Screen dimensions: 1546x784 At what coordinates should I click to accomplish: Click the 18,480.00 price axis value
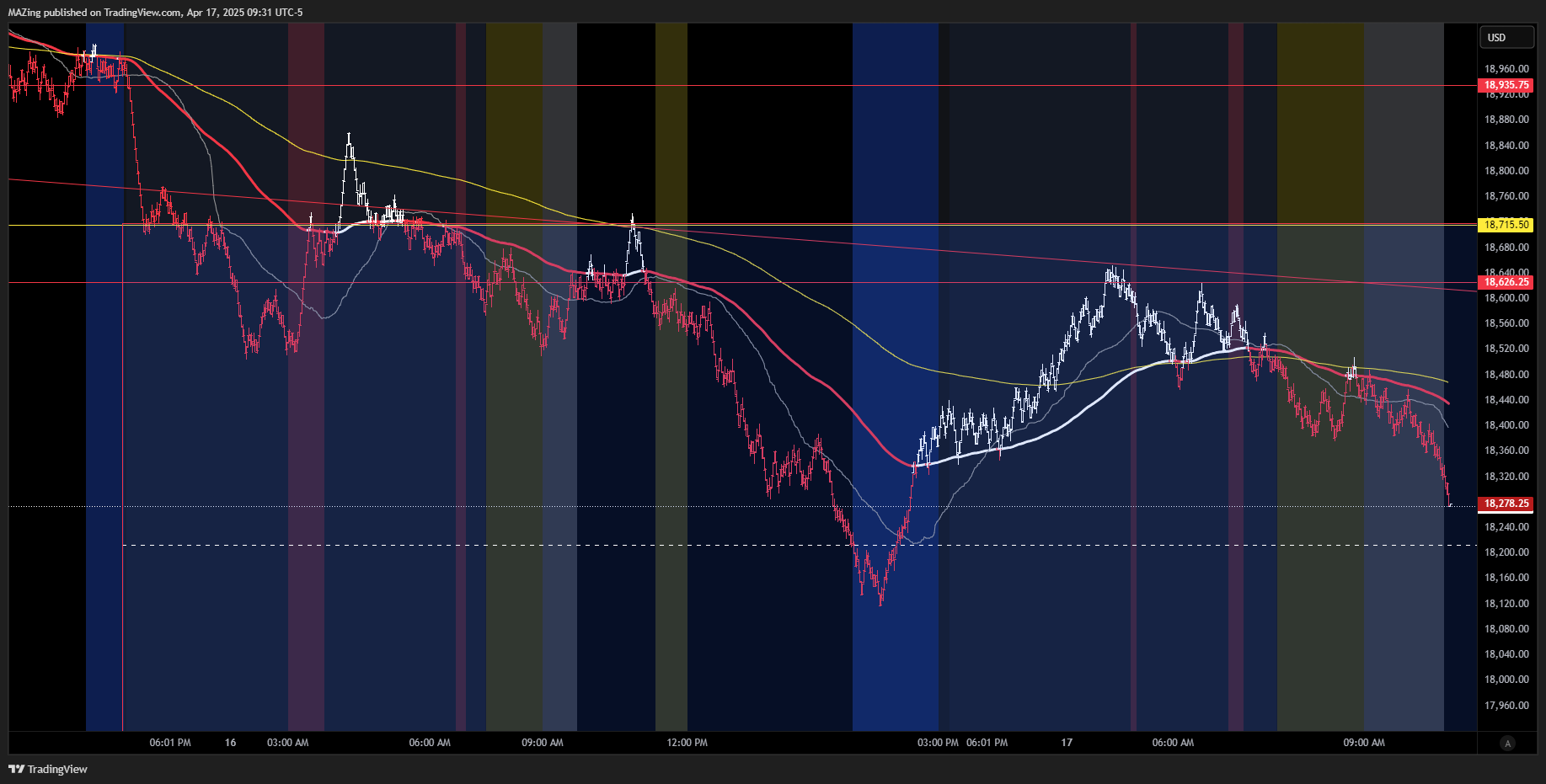coord(1506,375)
